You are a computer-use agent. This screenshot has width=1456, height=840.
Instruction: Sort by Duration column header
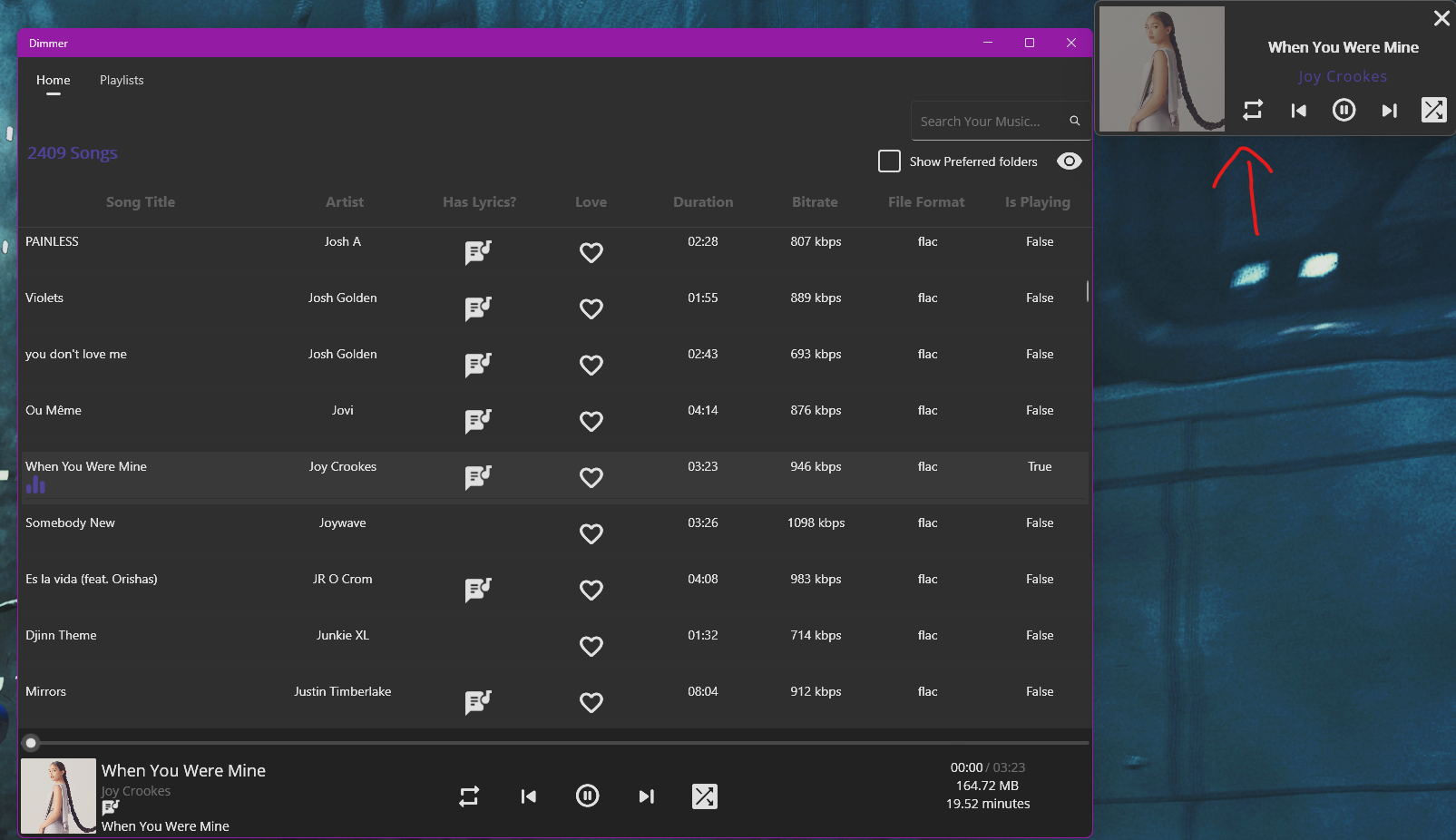point(703,202)
